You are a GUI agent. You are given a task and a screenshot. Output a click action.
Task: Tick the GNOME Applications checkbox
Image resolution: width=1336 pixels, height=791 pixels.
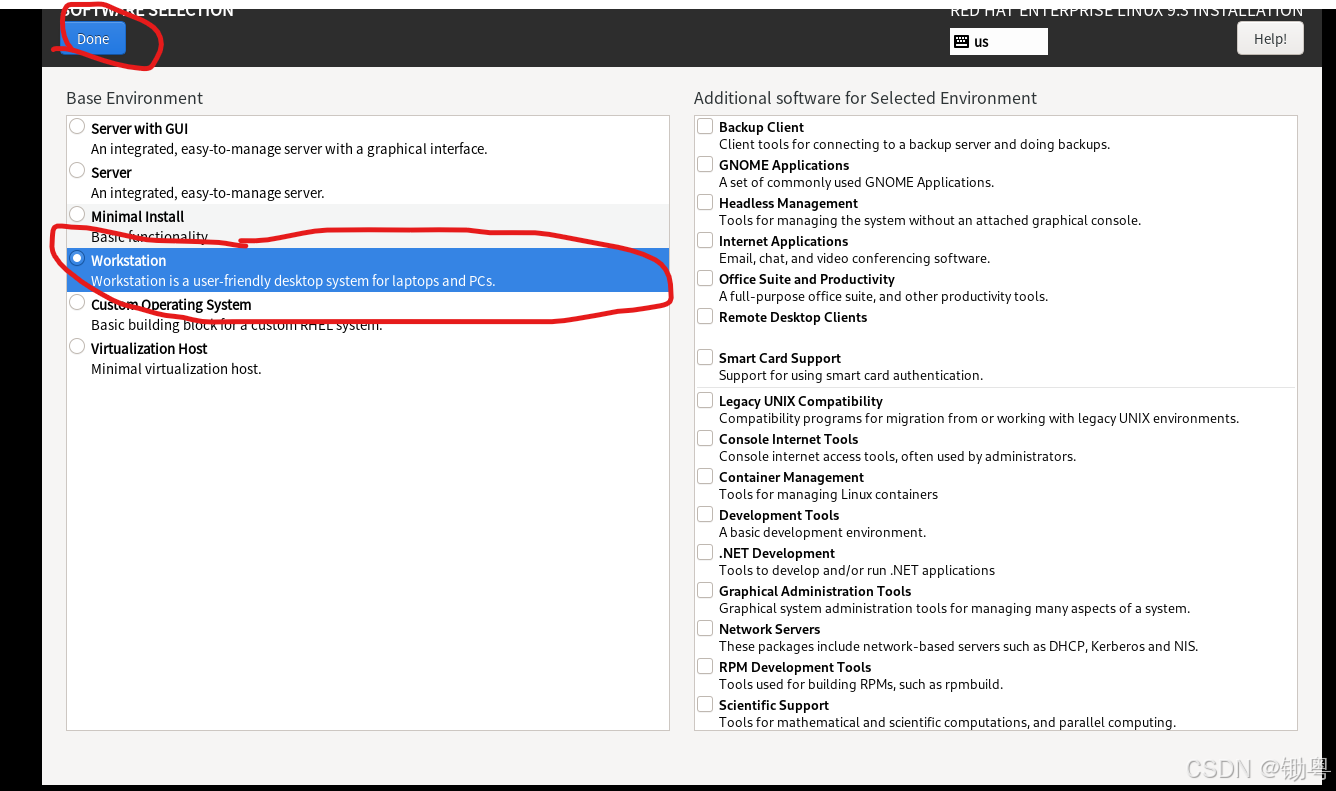pos(705,164)
